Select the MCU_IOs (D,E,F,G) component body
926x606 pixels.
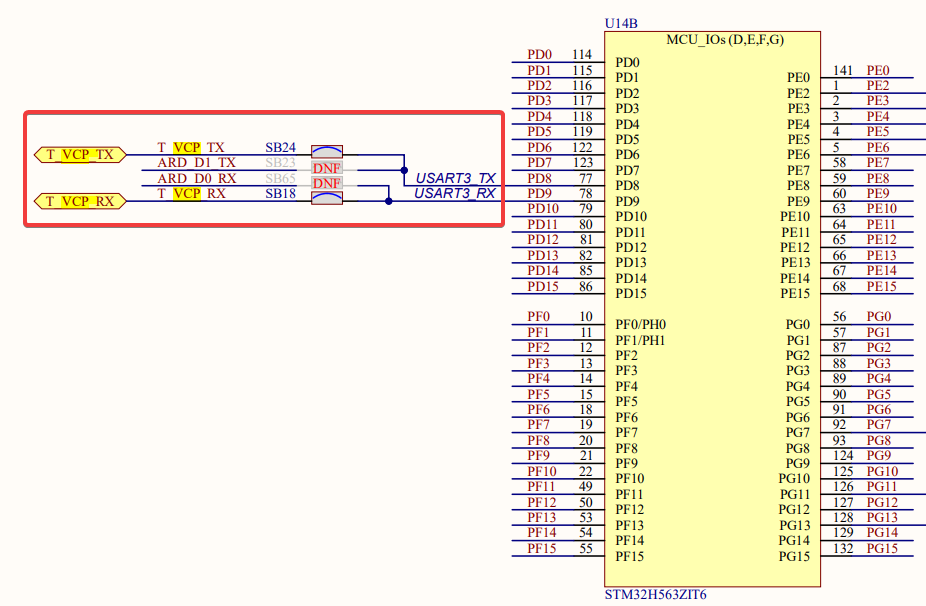click(x=710, y=300)
